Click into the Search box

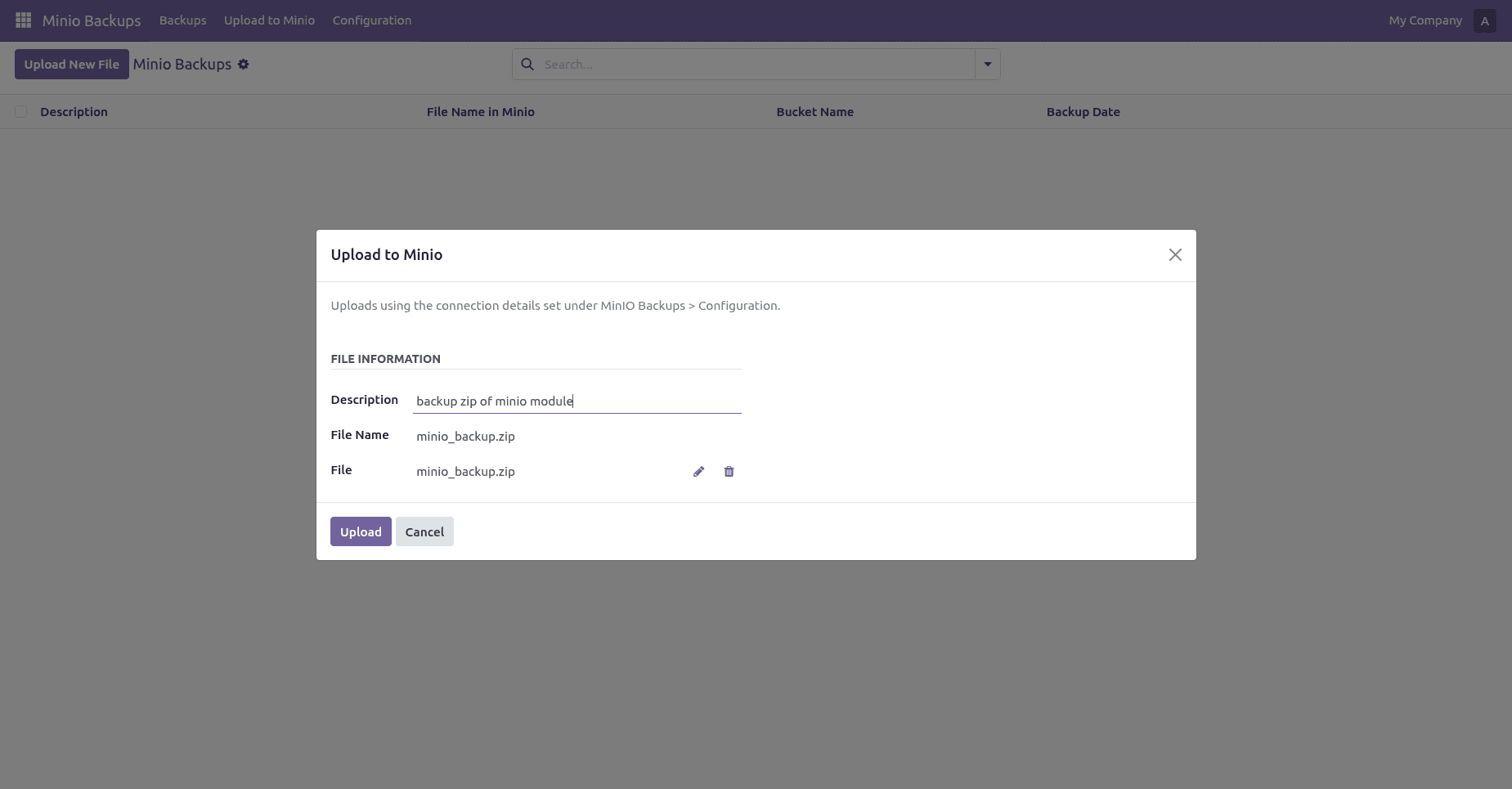[x=756, y=64]
